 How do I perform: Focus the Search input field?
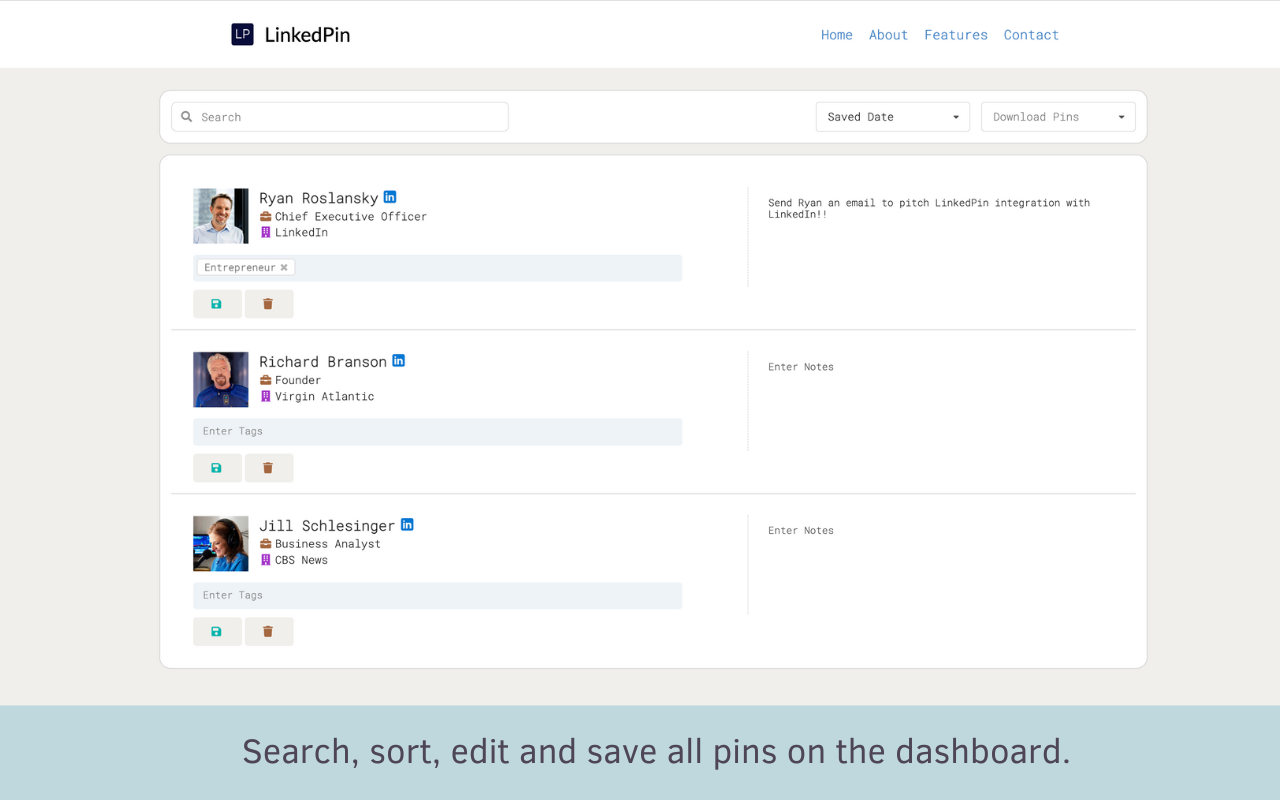pos(340,117)
